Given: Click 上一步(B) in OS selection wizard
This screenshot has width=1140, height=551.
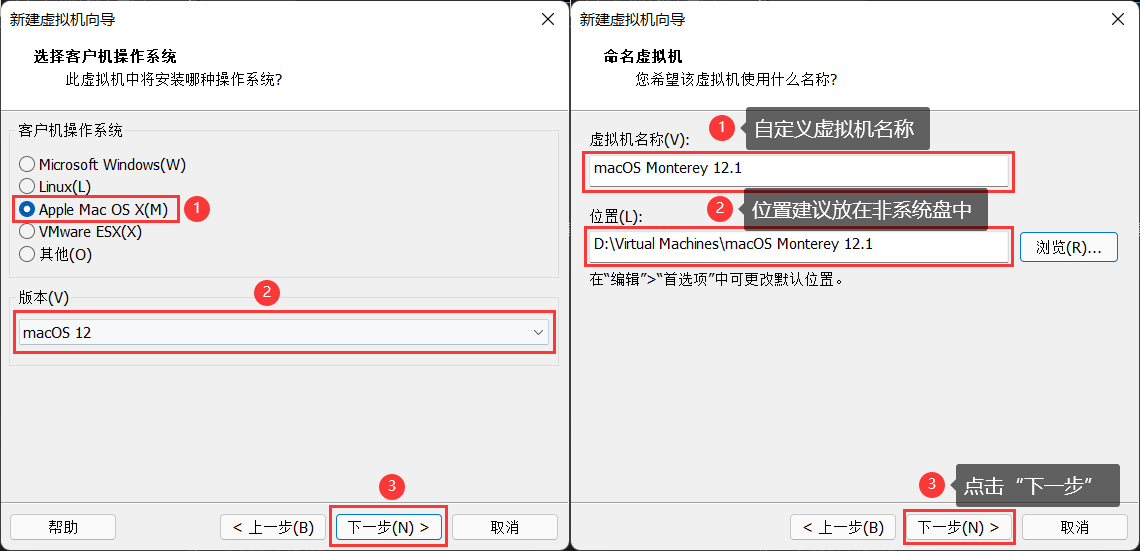Looking at the screenshot, I should coord(273,527).
